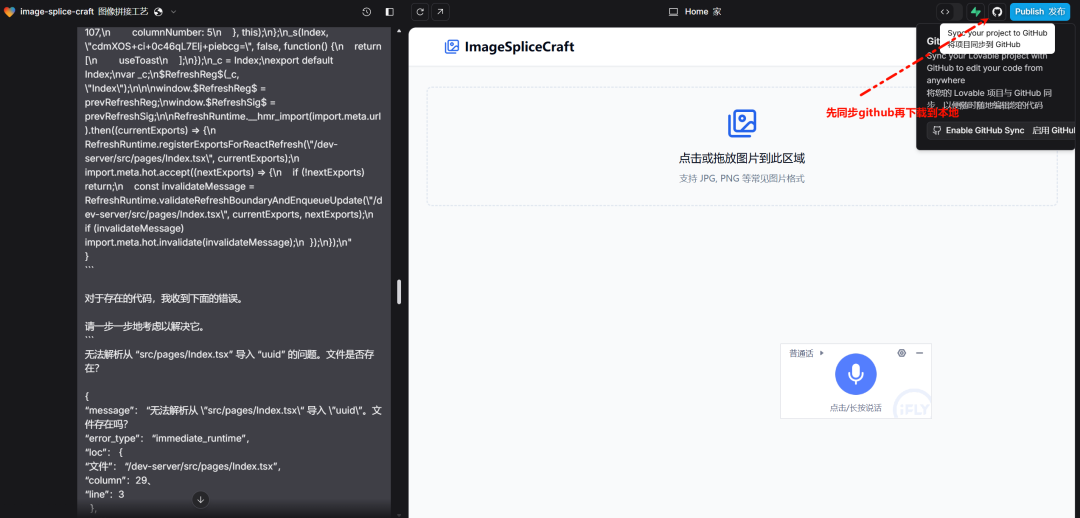Click the green lightning bolt Supabase icon
1080x518 pixels.
point(976,12)
